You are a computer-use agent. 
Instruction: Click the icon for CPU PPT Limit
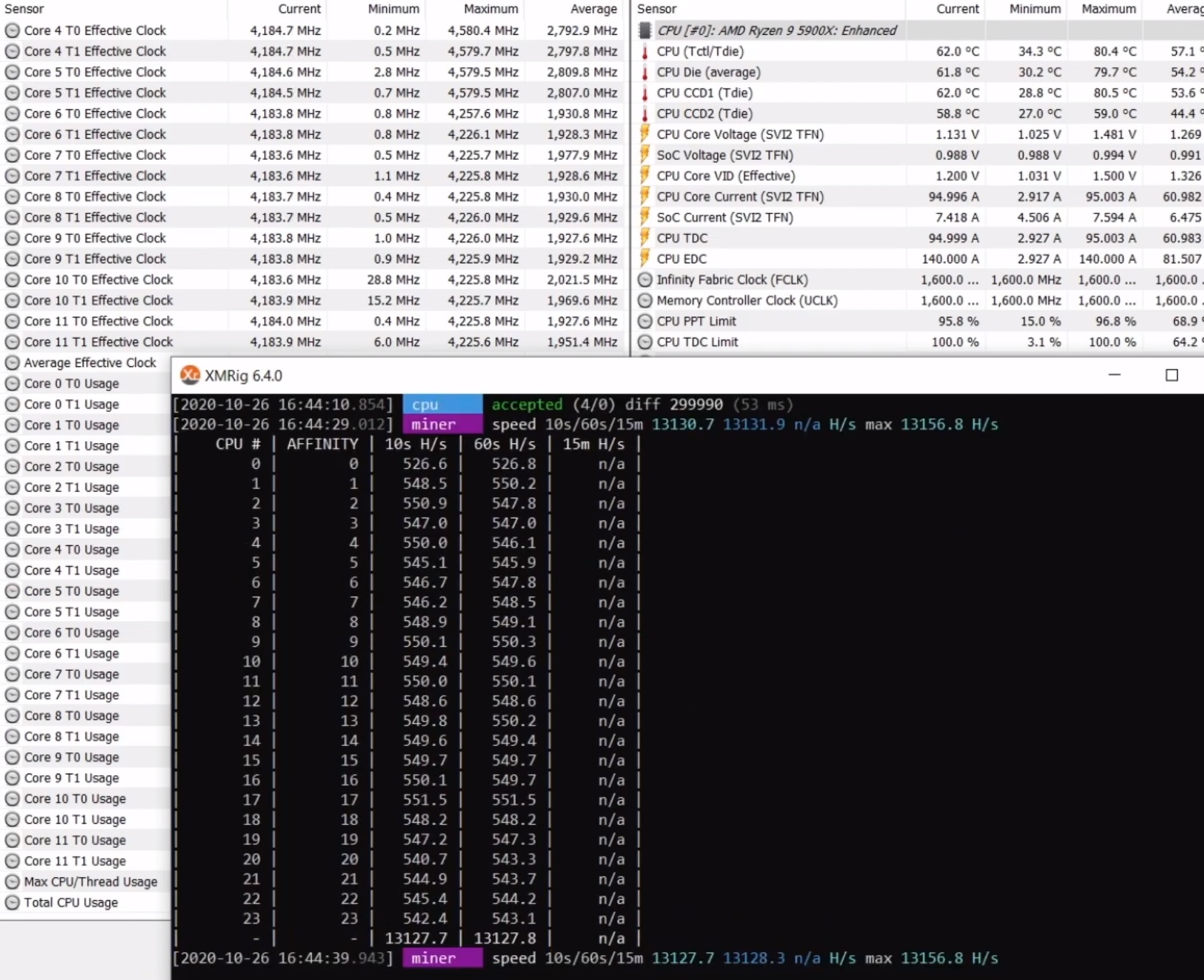[x=645, y=321]
